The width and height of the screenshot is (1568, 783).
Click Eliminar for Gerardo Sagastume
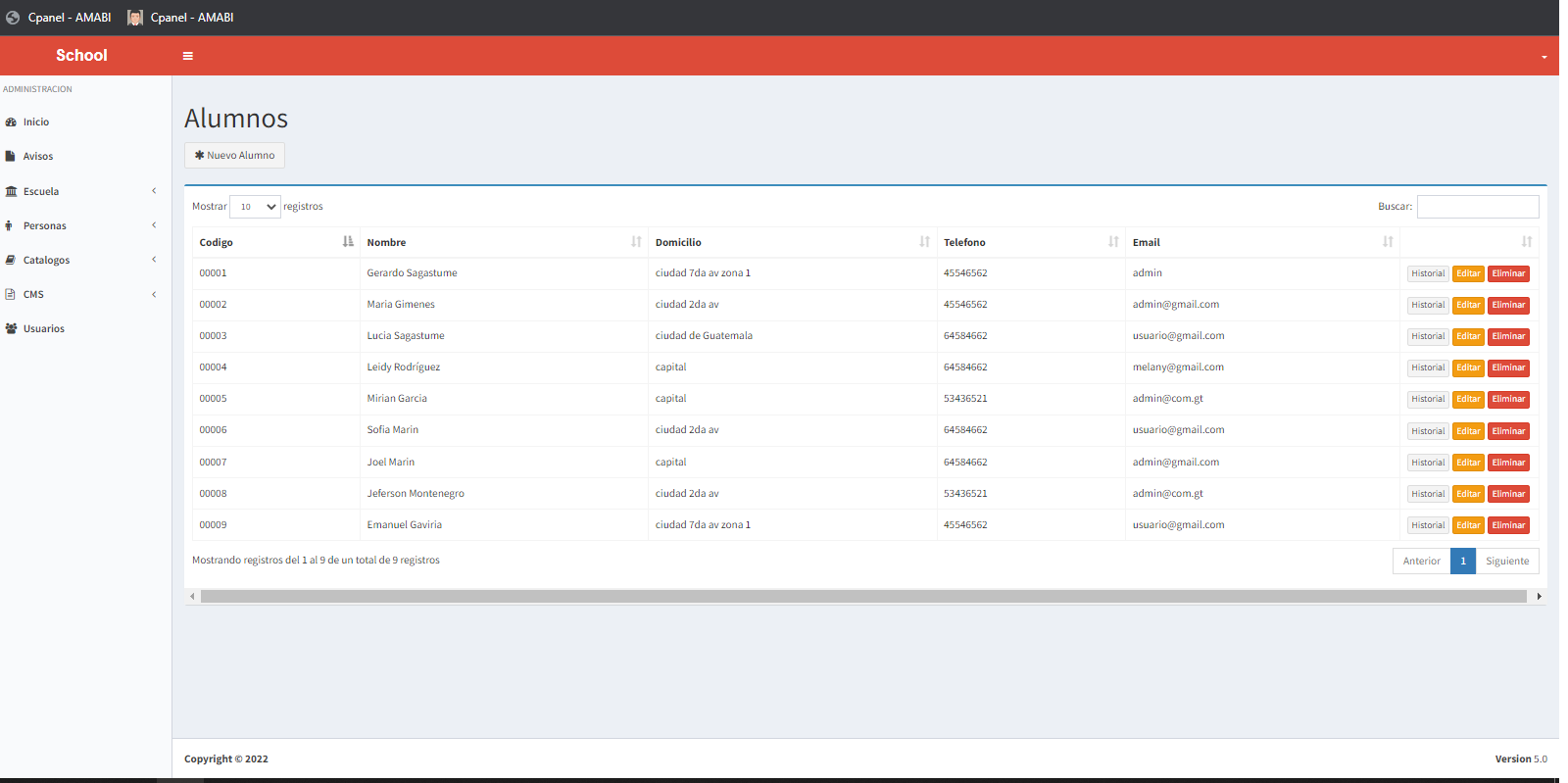1508,273
